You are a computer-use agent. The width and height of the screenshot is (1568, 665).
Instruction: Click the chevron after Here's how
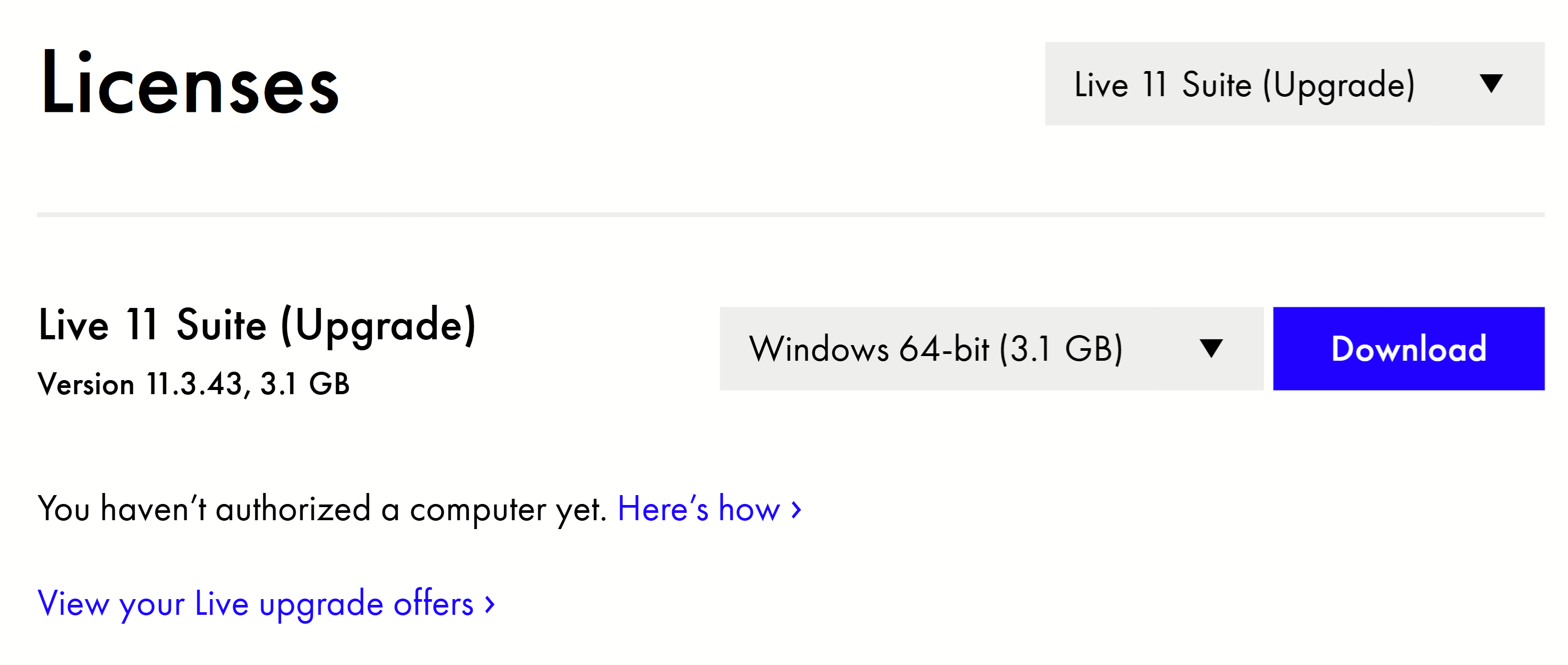[796, 509]
